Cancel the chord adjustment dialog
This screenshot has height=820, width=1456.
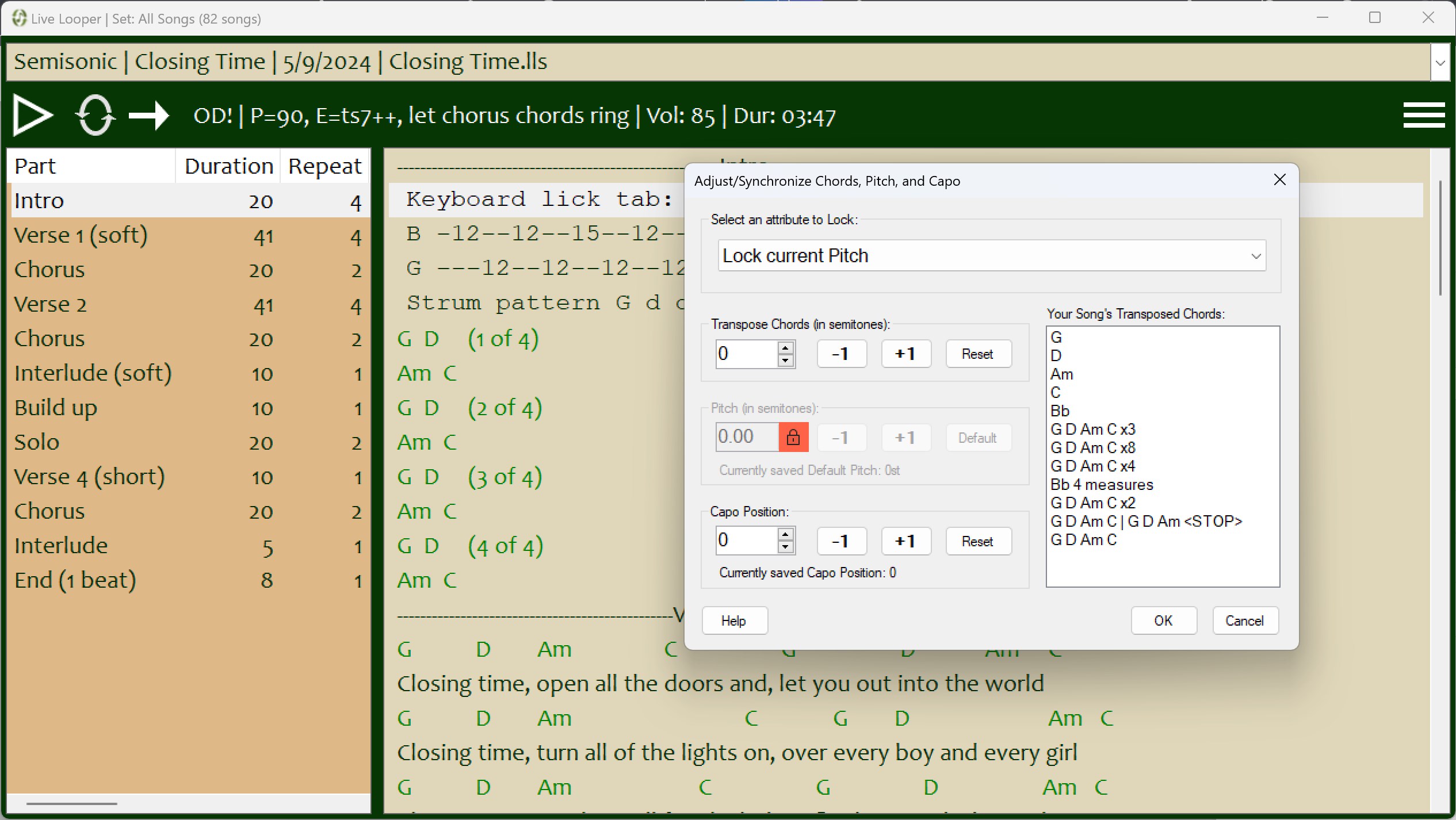coord(1245,620)
